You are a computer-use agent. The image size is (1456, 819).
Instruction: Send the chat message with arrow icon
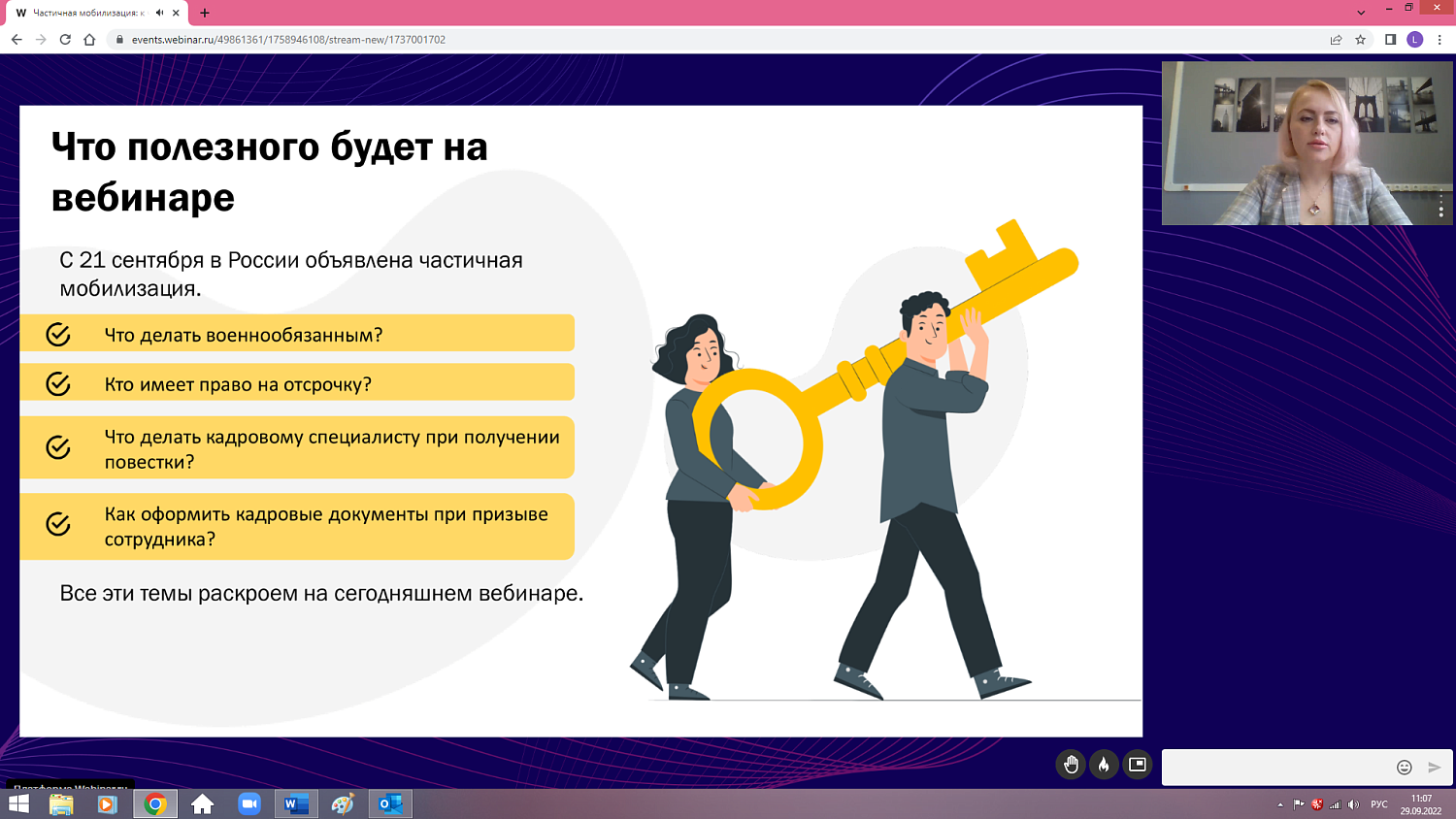tap(1435, 766)
